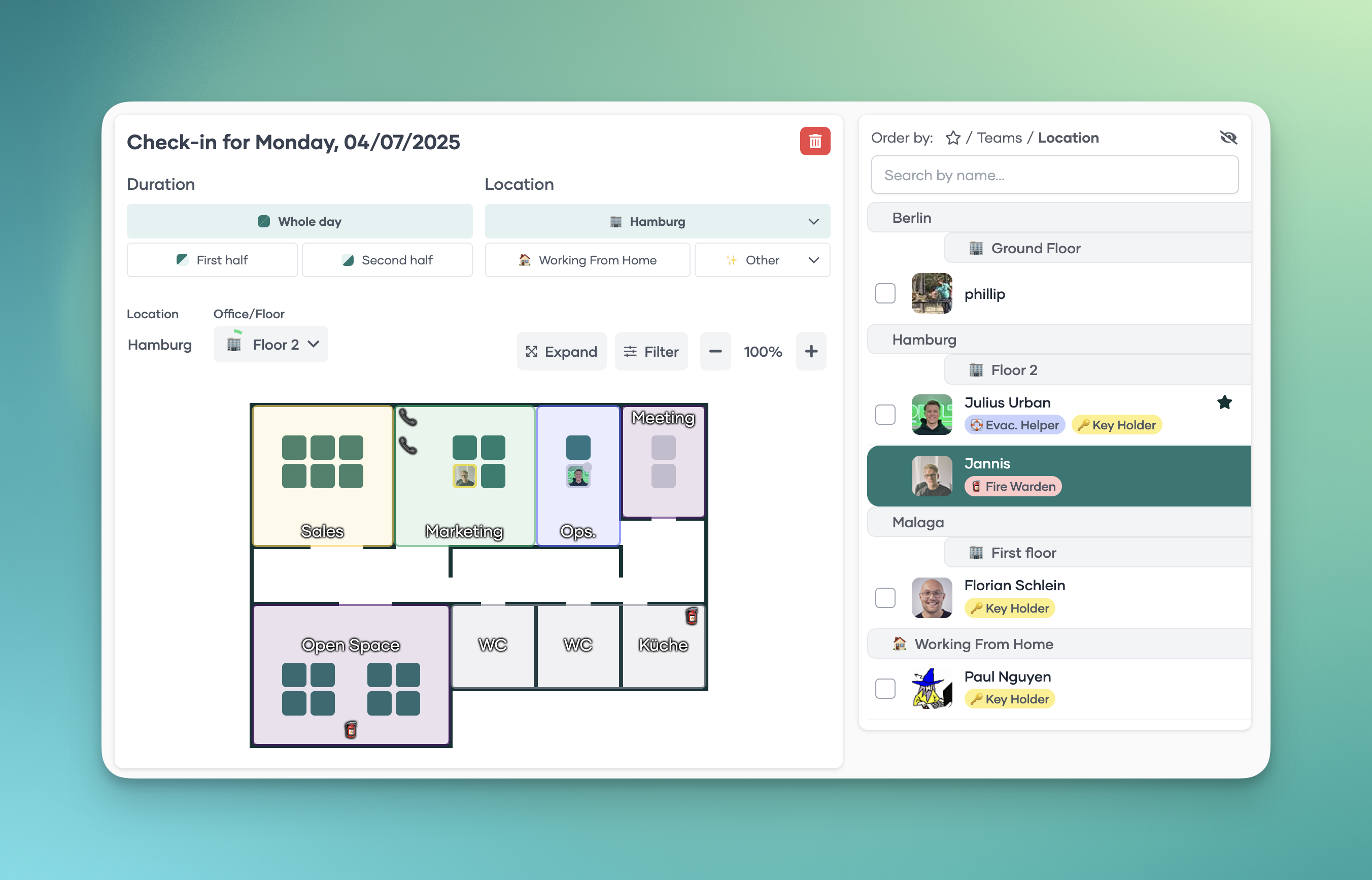The height and width of the screenshot is (880, 1372).
Task: Order the list by Teams
Action: pos(999,138)
